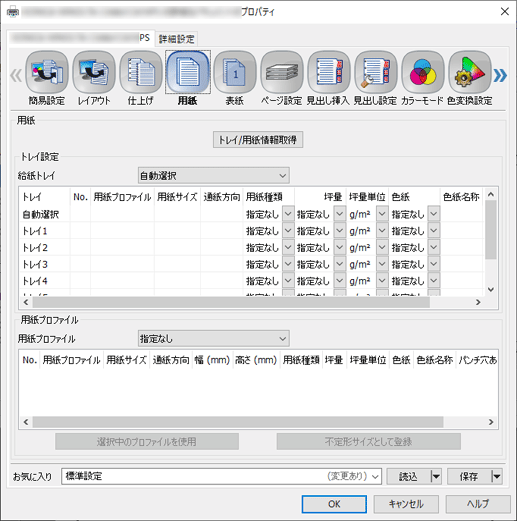Image resolution: width=517 pixels, height=521 pixels.
Task: Open 色紙 dropdown in トレイ3 row
Action: tap(433, 264)
